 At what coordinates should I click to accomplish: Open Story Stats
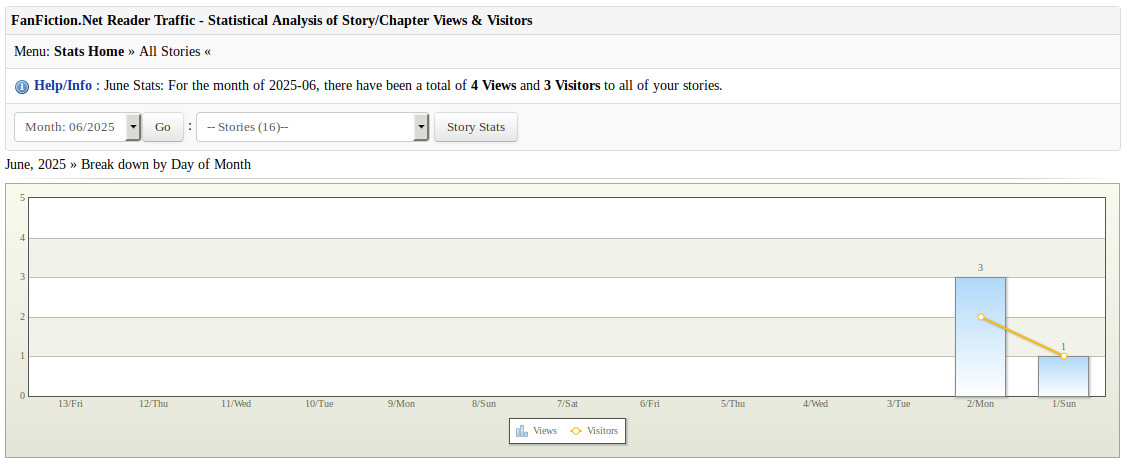[x=476, y=127]
